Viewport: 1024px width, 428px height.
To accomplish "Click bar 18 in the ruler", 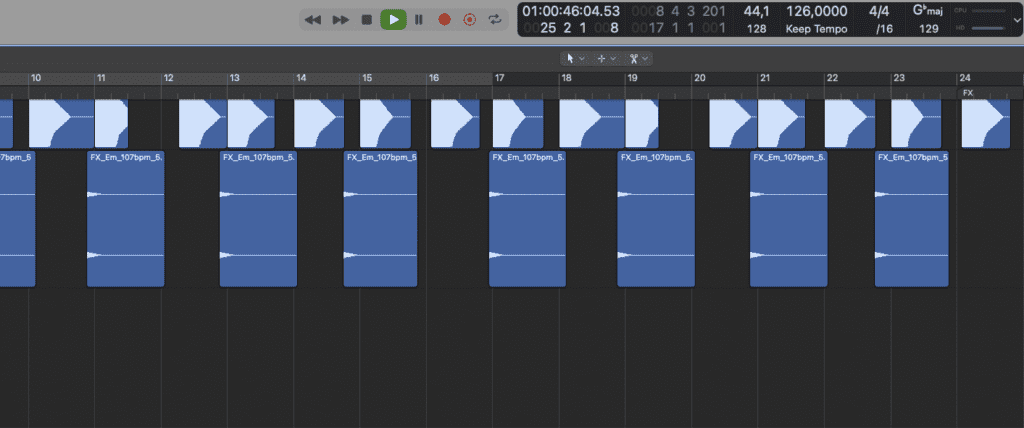I will tap(566, 78).
